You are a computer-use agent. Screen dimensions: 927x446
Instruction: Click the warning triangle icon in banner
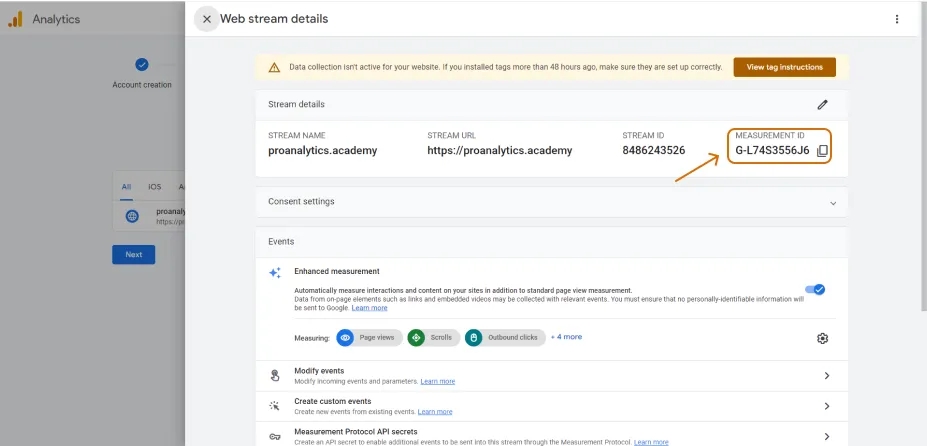pos(274,67)
